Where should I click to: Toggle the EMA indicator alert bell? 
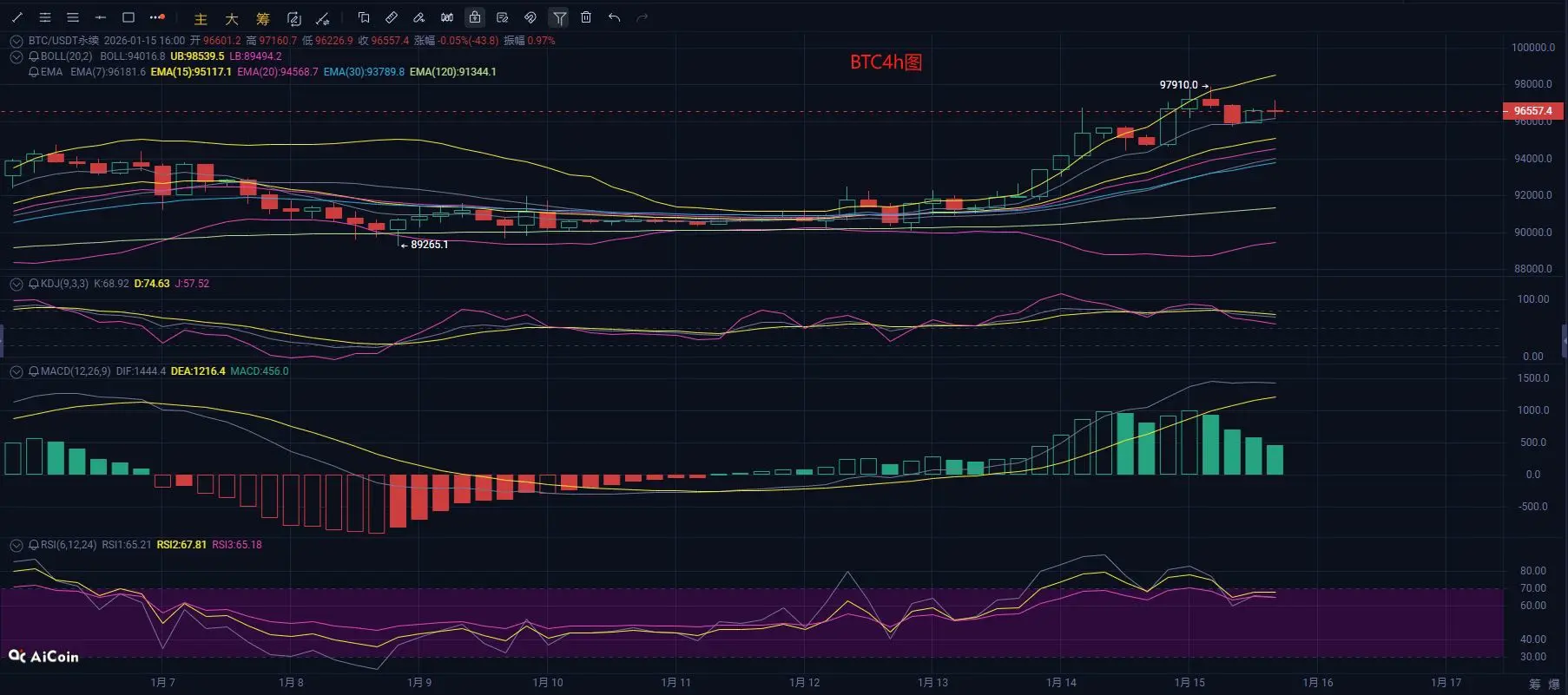(x=34, y=72)
